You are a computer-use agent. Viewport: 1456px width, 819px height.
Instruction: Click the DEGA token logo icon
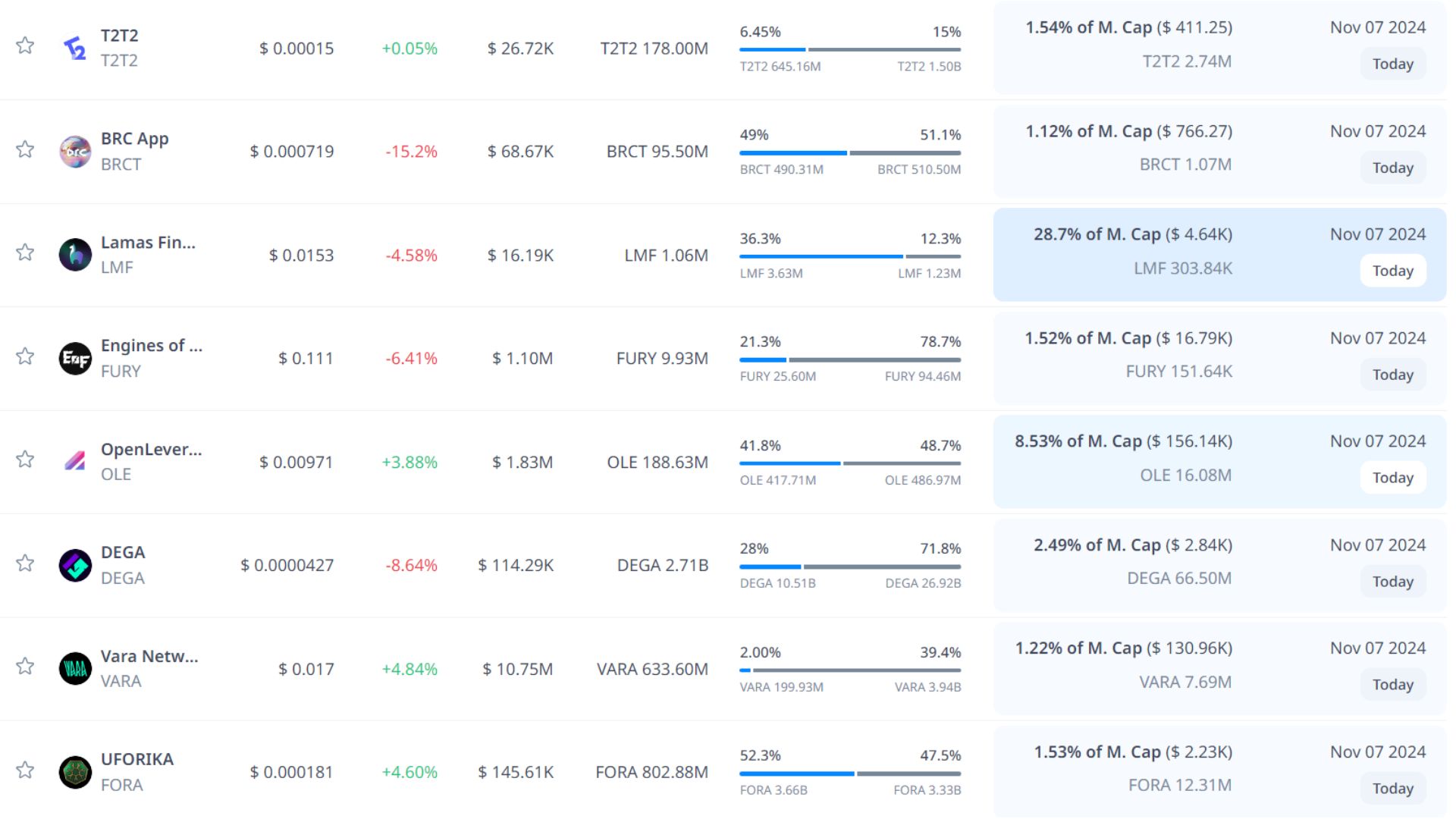pyautogui.click(x=75, y=565)
